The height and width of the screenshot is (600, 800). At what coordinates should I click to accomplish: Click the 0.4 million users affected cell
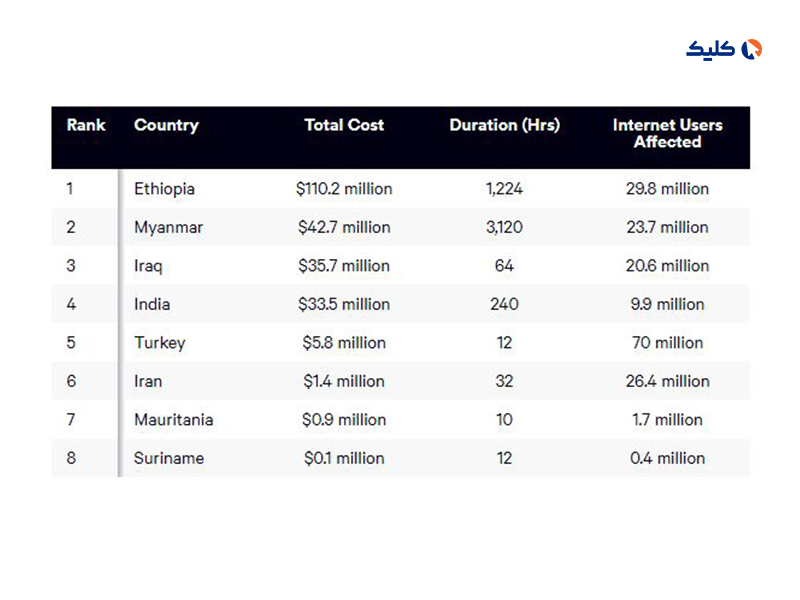(667, 458)
